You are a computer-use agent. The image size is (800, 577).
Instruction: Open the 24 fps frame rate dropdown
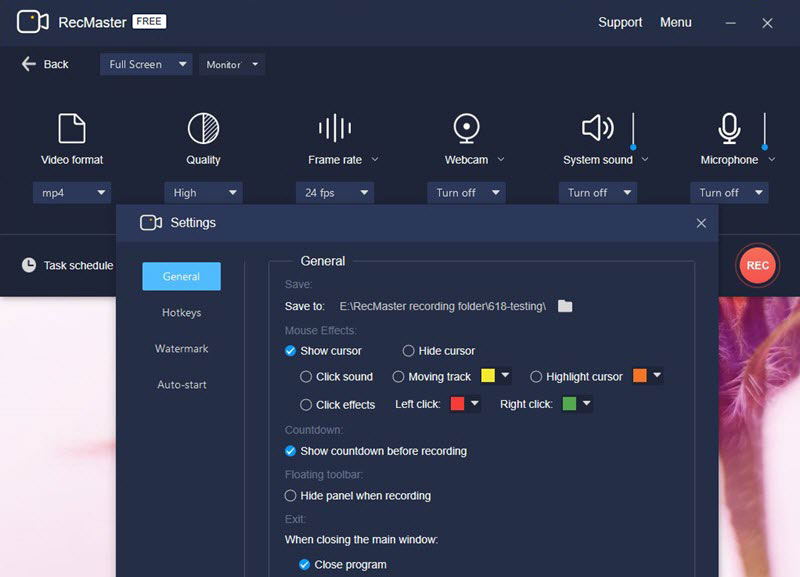click(x=335, y=193)
